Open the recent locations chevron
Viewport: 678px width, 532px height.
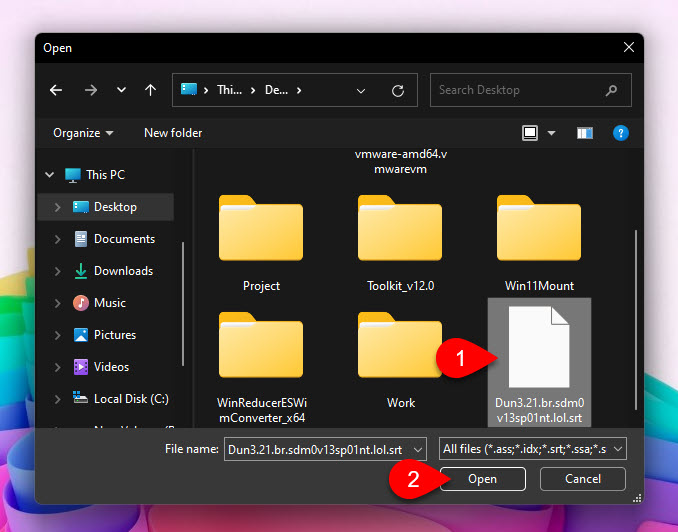(122, 90)
